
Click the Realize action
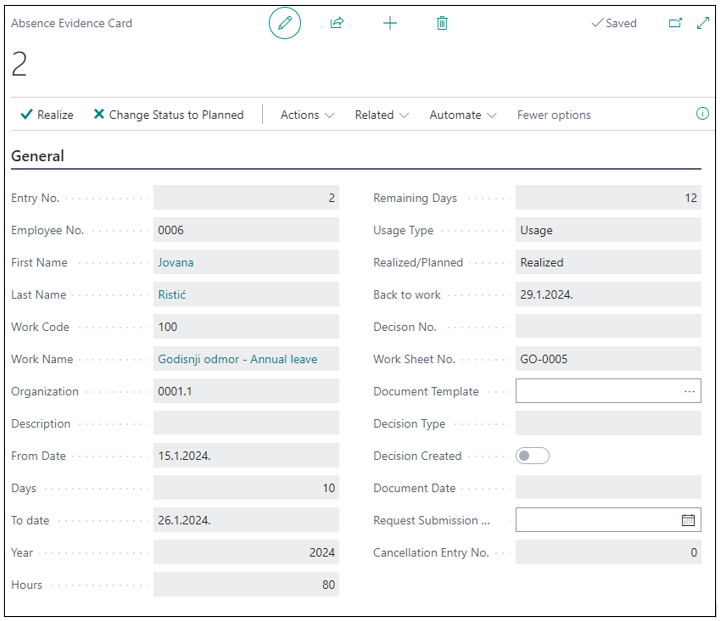click(x=47, y=115)
